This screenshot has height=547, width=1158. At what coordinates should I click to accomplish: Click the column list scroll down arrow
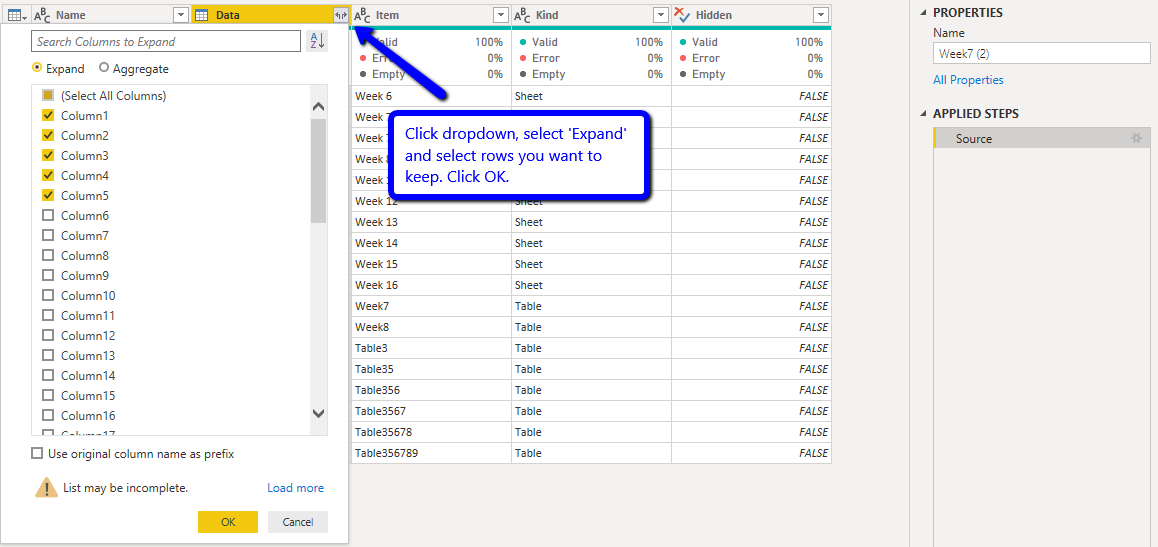click(x=318, y=414)
